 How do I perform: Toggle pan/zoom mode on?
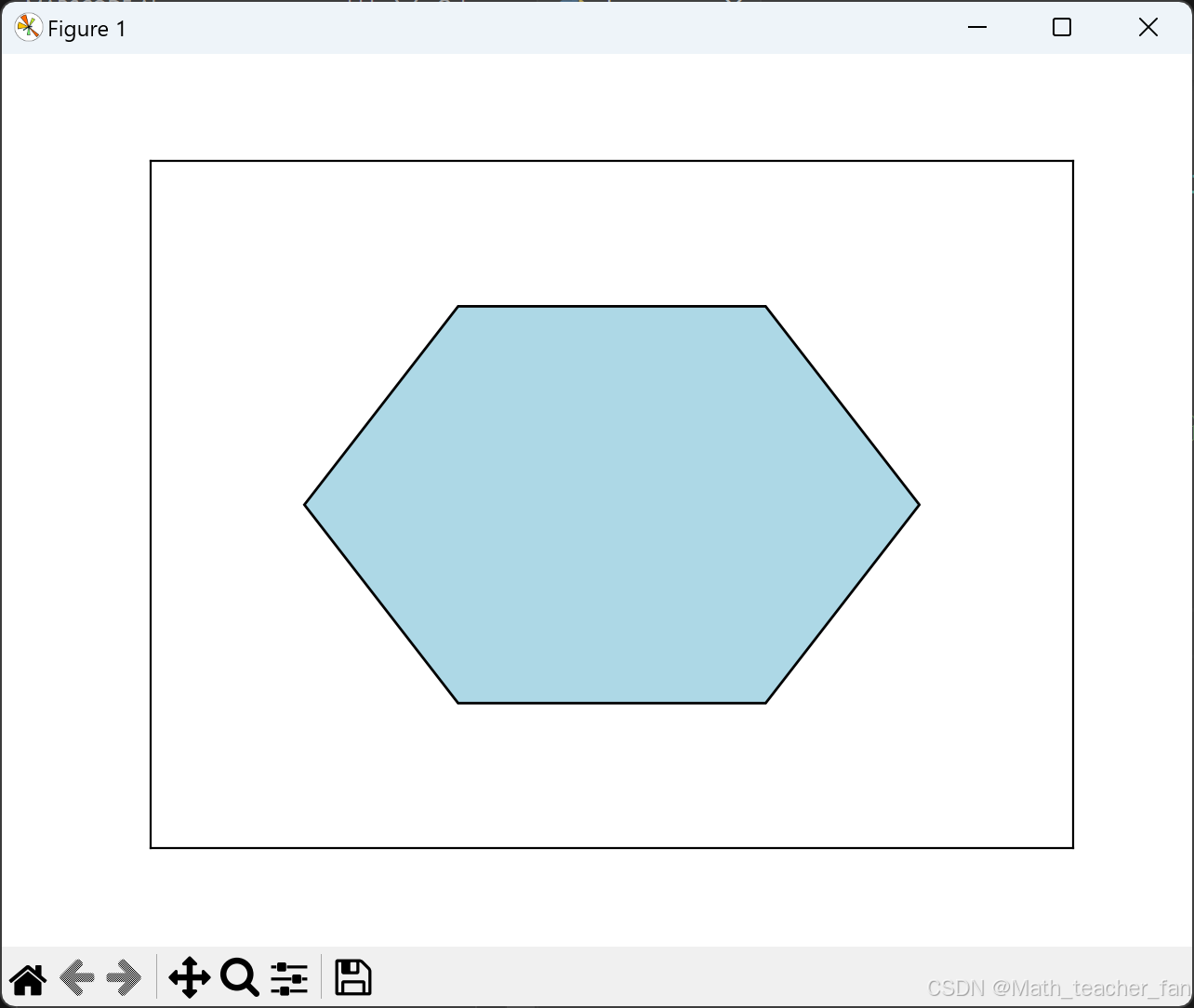click(190, 978)
